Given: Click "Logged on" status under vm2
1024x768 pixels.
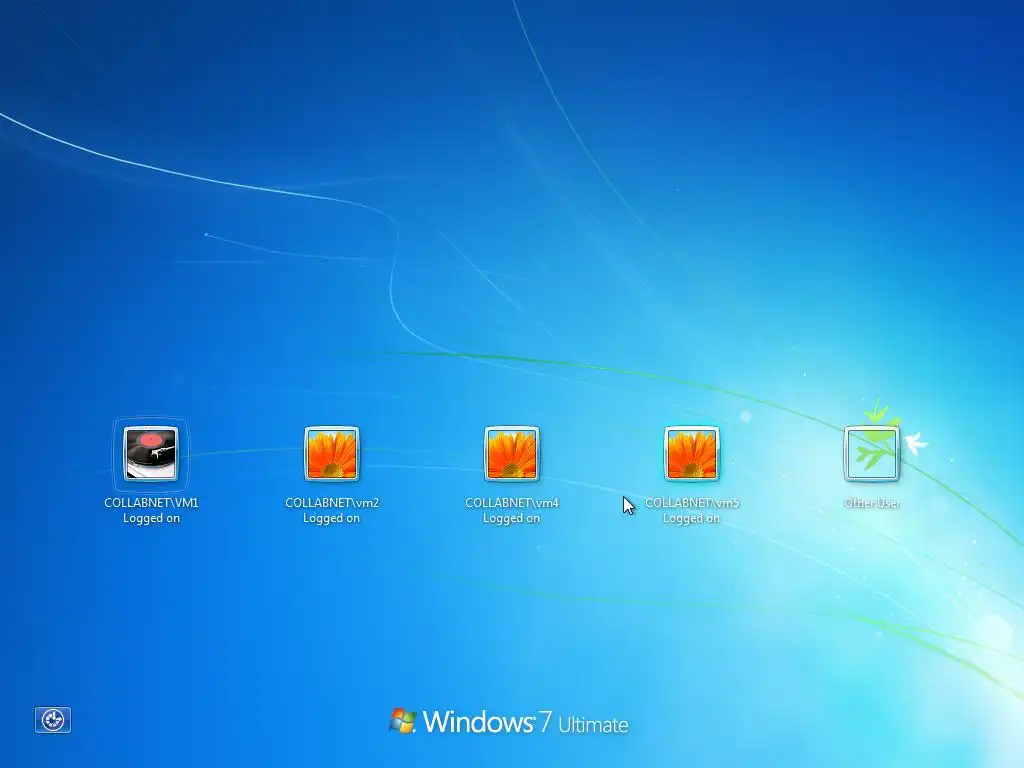Looking at the screenshot, I should tap(331, 519).
